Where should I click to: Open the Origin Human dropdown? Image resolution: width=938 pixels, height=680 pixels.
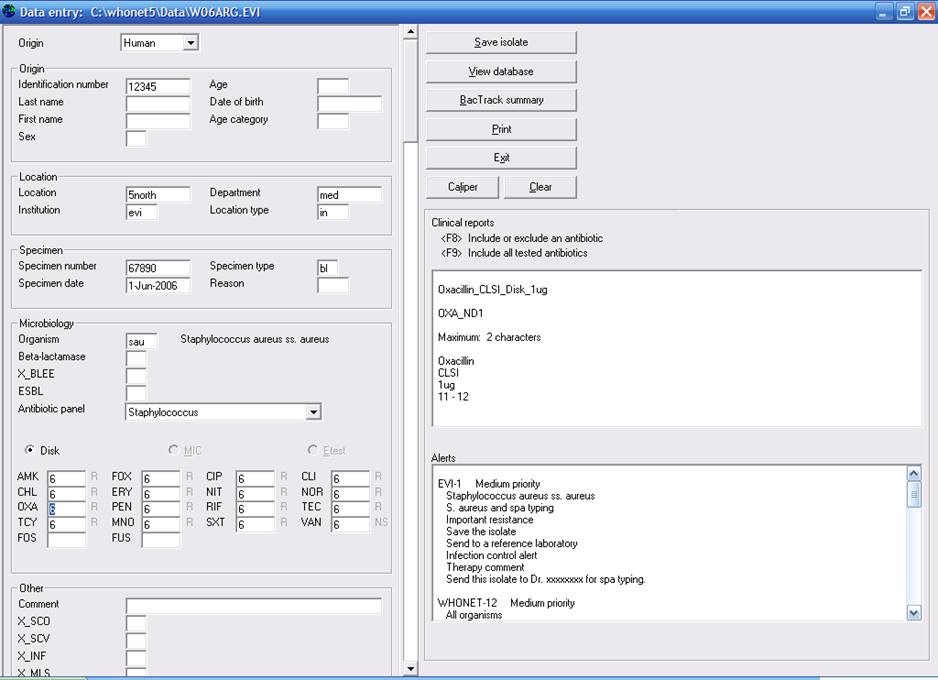coord(190,43)
